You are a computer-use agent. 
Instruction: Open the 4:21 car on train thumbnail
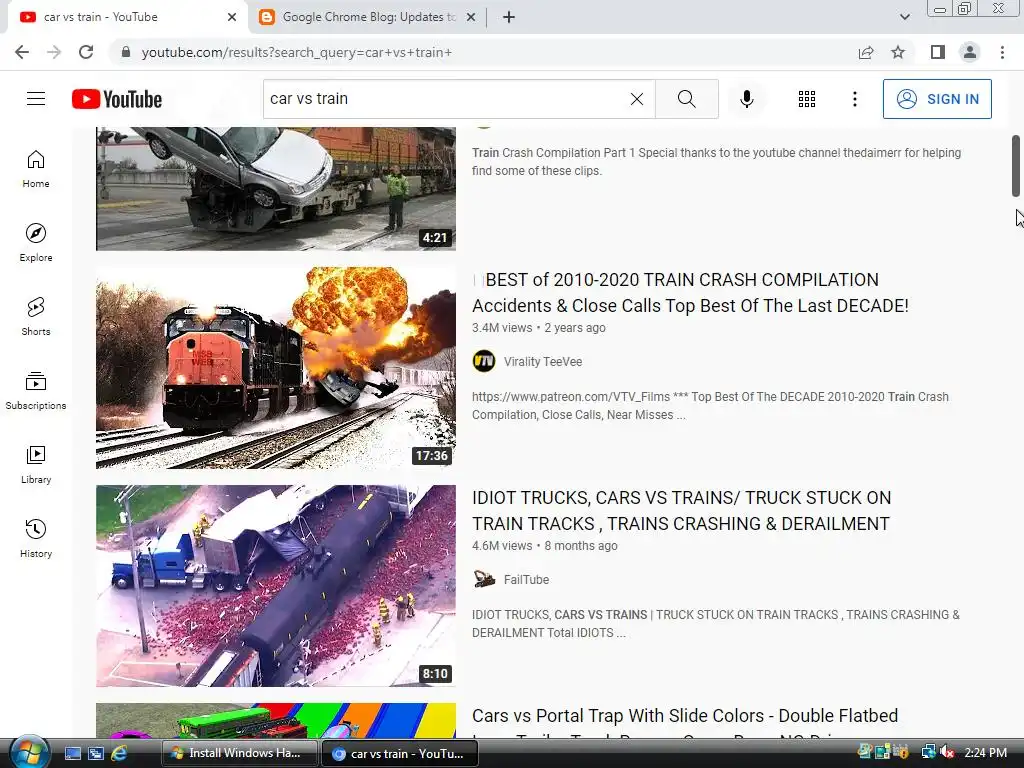click(276, 189)
